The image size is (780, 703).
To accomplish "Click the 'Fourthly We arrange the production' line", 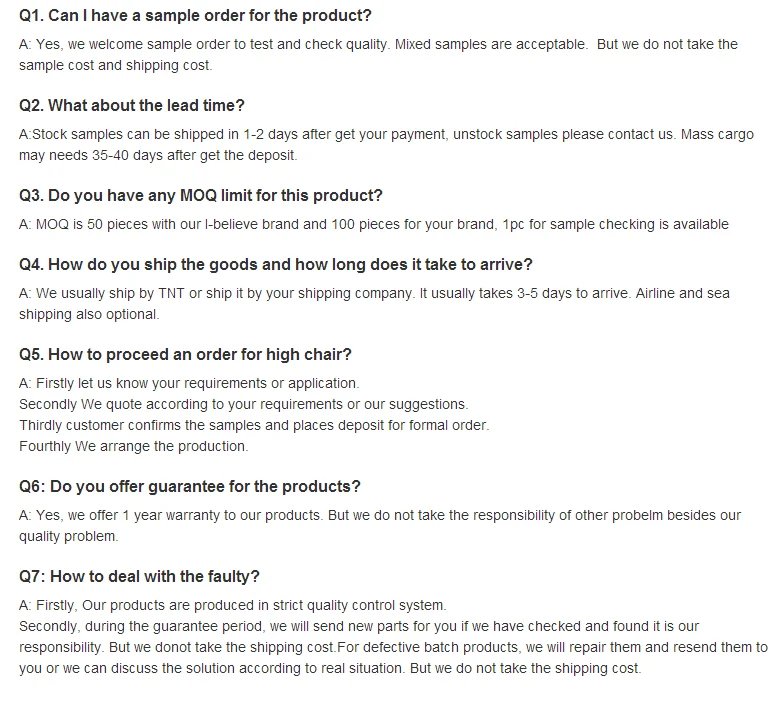I will (133, 446).
